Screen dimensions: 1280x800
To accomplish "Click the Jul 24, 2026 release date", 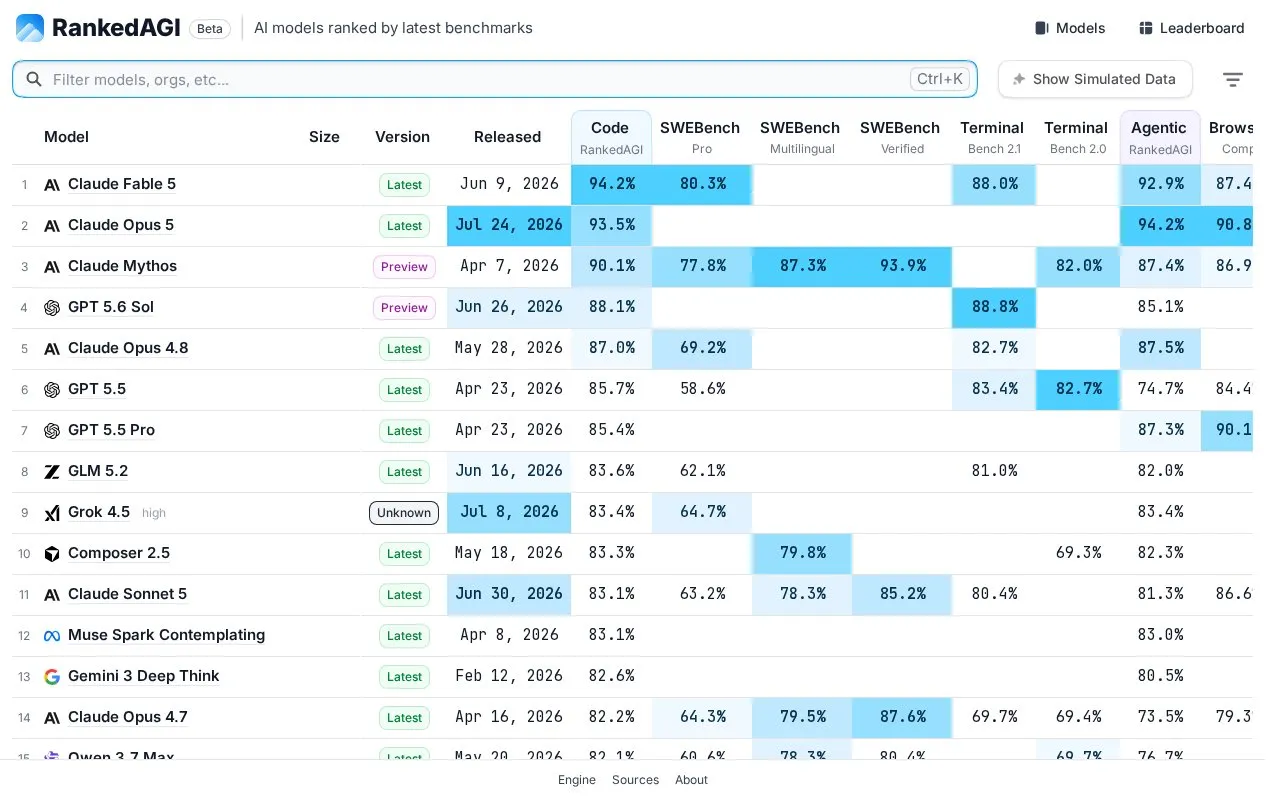I will tap(509, 225).
